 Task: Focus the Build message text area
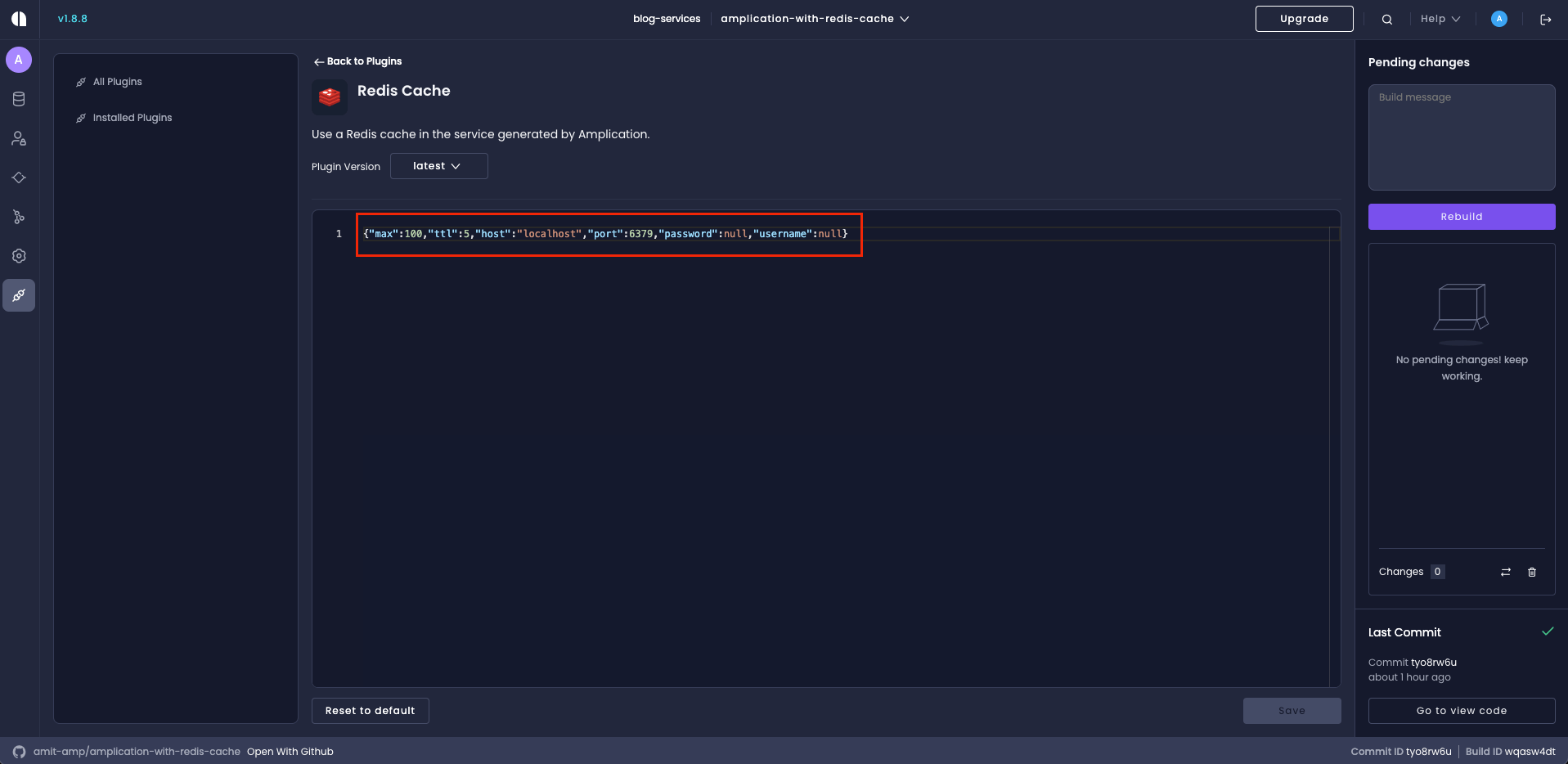point(1461,137)
